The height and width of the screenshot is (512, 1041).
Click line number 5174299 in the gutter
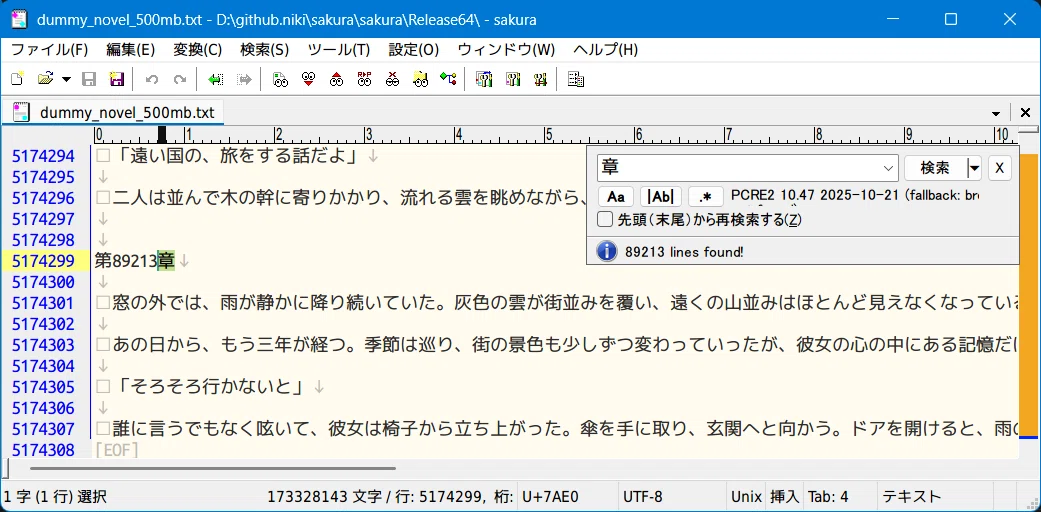pyautogui.click(x=43, y=261)
